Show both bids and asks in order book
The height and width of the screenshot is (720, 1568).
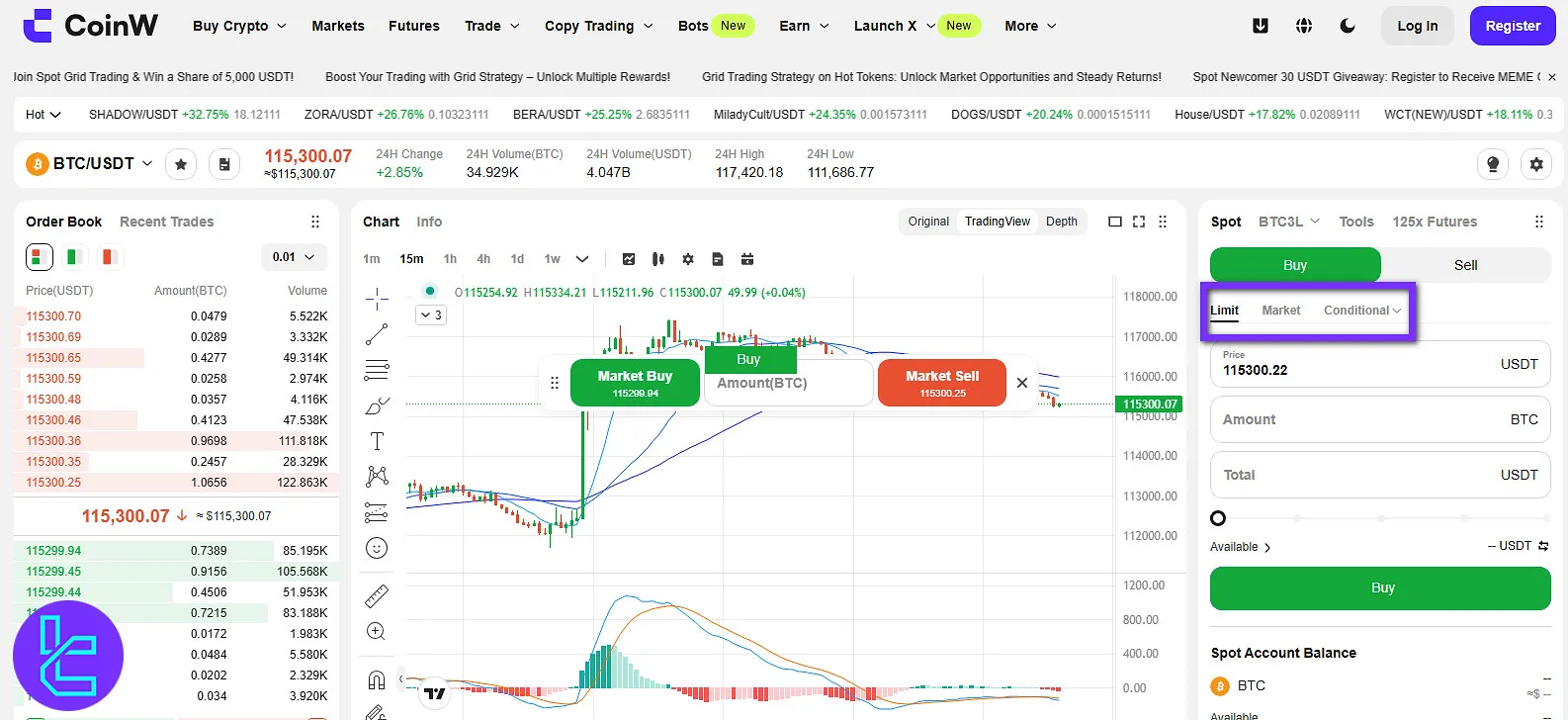pos(39,257)
